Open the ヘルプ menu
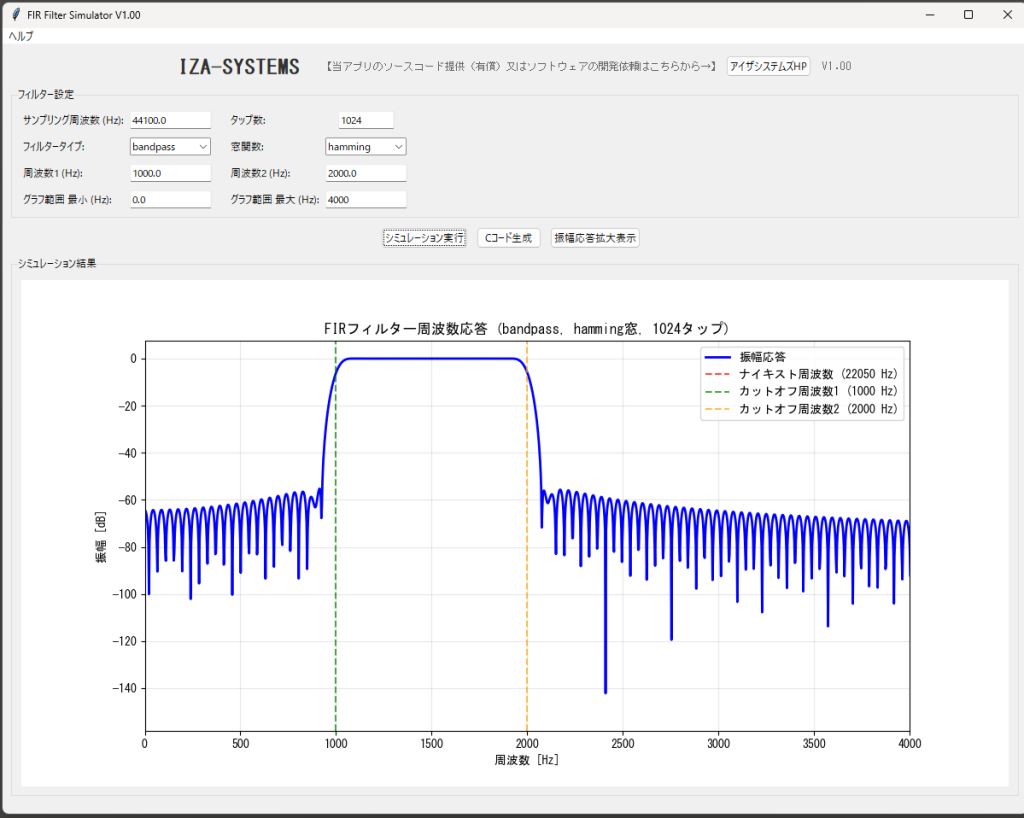This screenshot has height=818, width=1024. pos(21,36)
